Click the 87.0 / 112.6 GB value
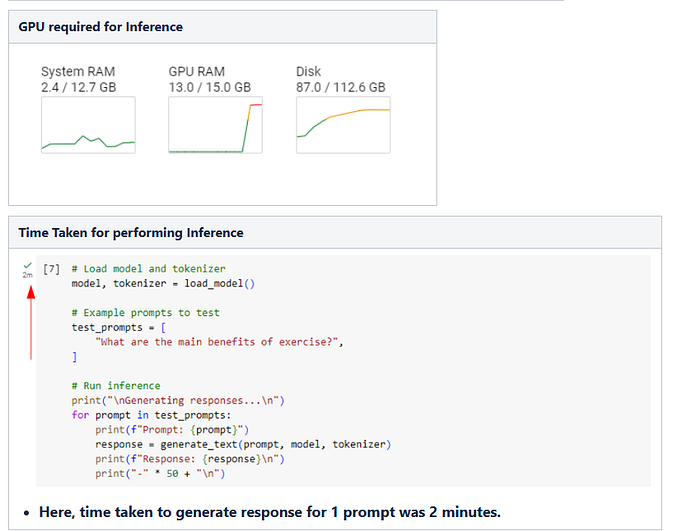700x531 pixels. point(341,87)
